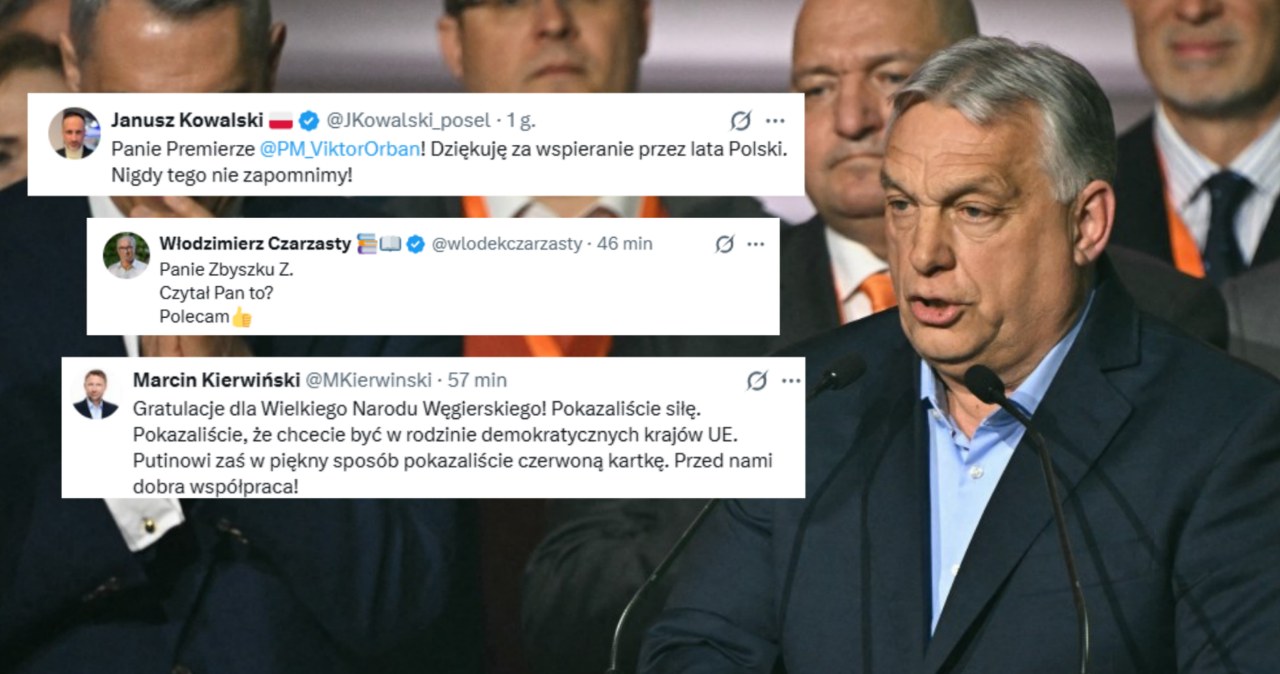Click the Grok icon on Kierwiński's tweet

757,380
